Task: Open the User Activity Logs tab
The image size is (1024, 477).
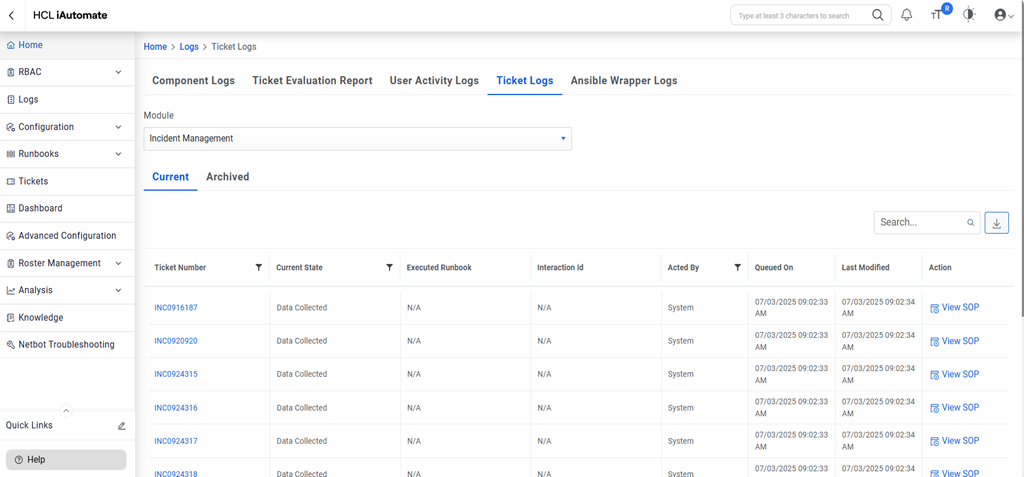Action: tap(434, 81)
